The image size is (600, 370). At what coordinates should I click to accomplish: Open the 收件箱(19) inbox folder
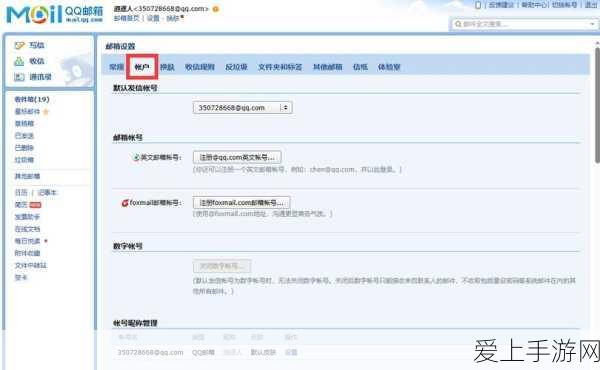click(32, 99)
